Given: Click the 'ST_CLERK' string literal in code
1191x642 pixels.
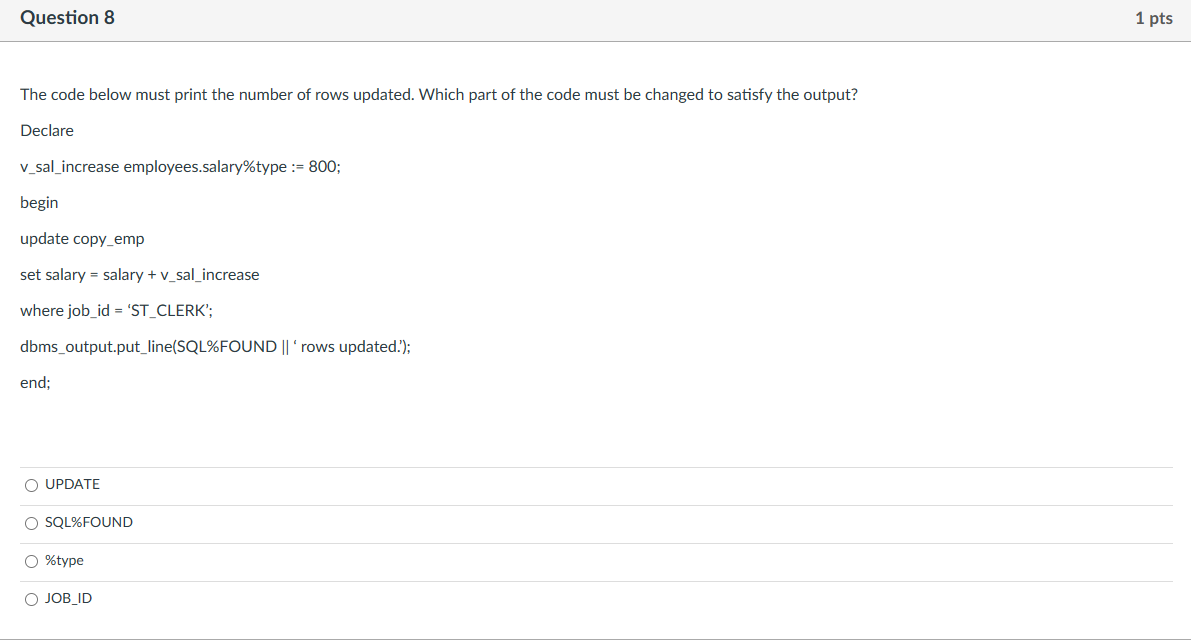Looking at the screenshot, I should 168,311.
